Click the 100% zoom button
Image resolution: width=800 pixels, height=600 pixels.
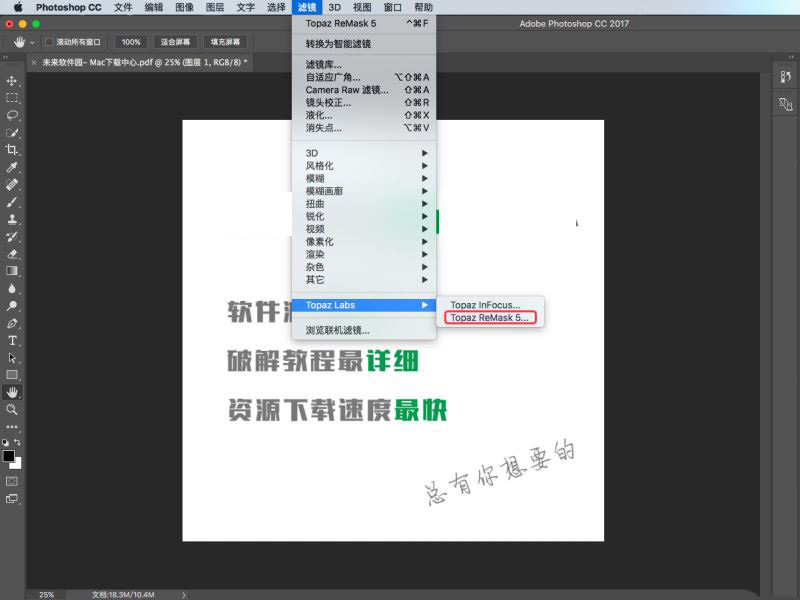(x=131, y=42)
